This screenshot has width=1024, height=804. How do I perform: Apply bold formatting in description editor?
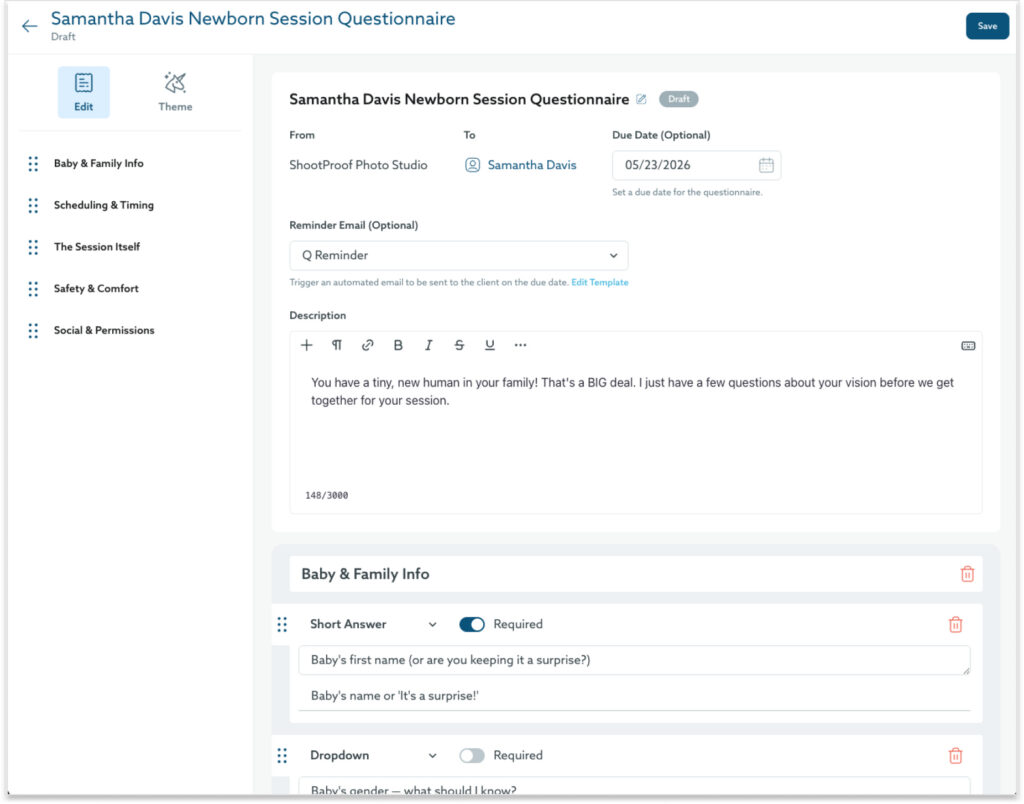click(x=398, y=345)
